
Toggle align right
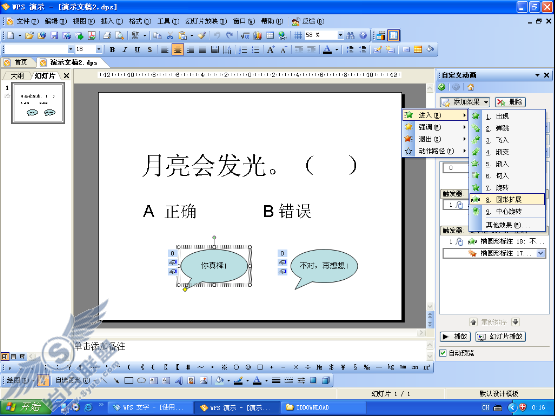[x=190, y=50]
